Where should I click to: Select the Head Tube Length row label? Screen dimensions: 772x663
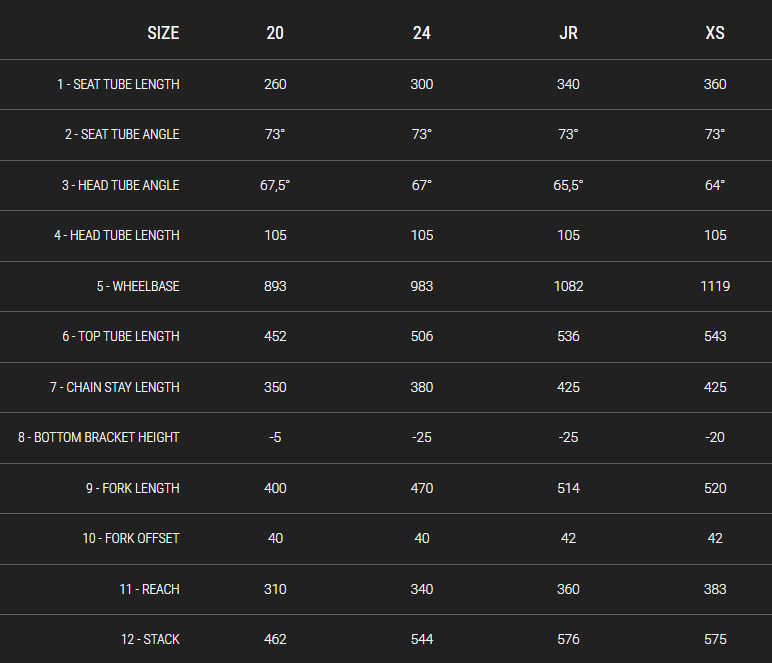(x=117, y=235)
